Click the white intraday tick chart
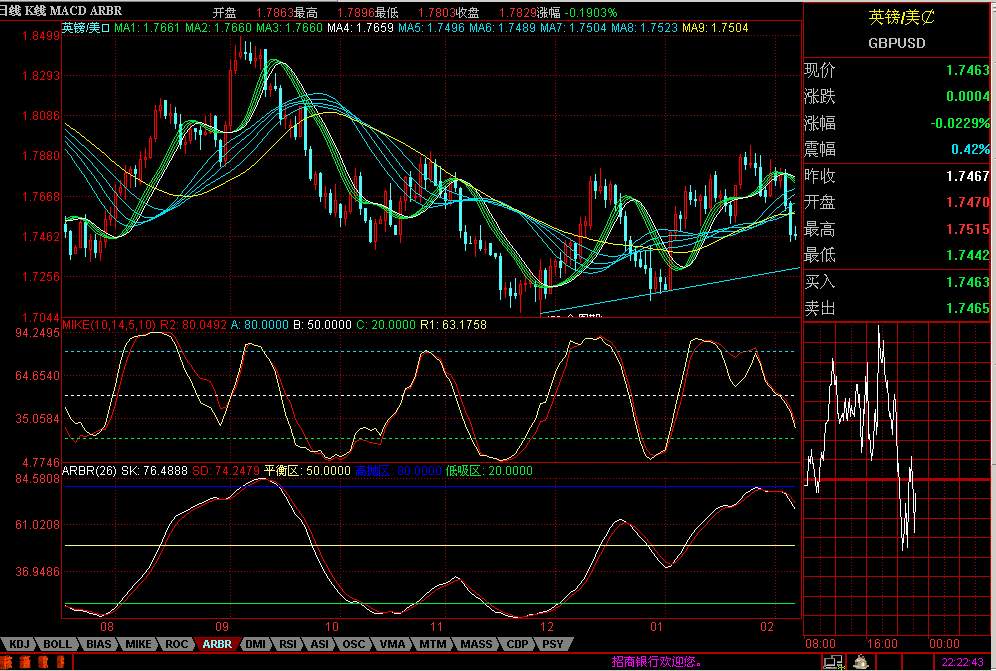 pos(861,437)
